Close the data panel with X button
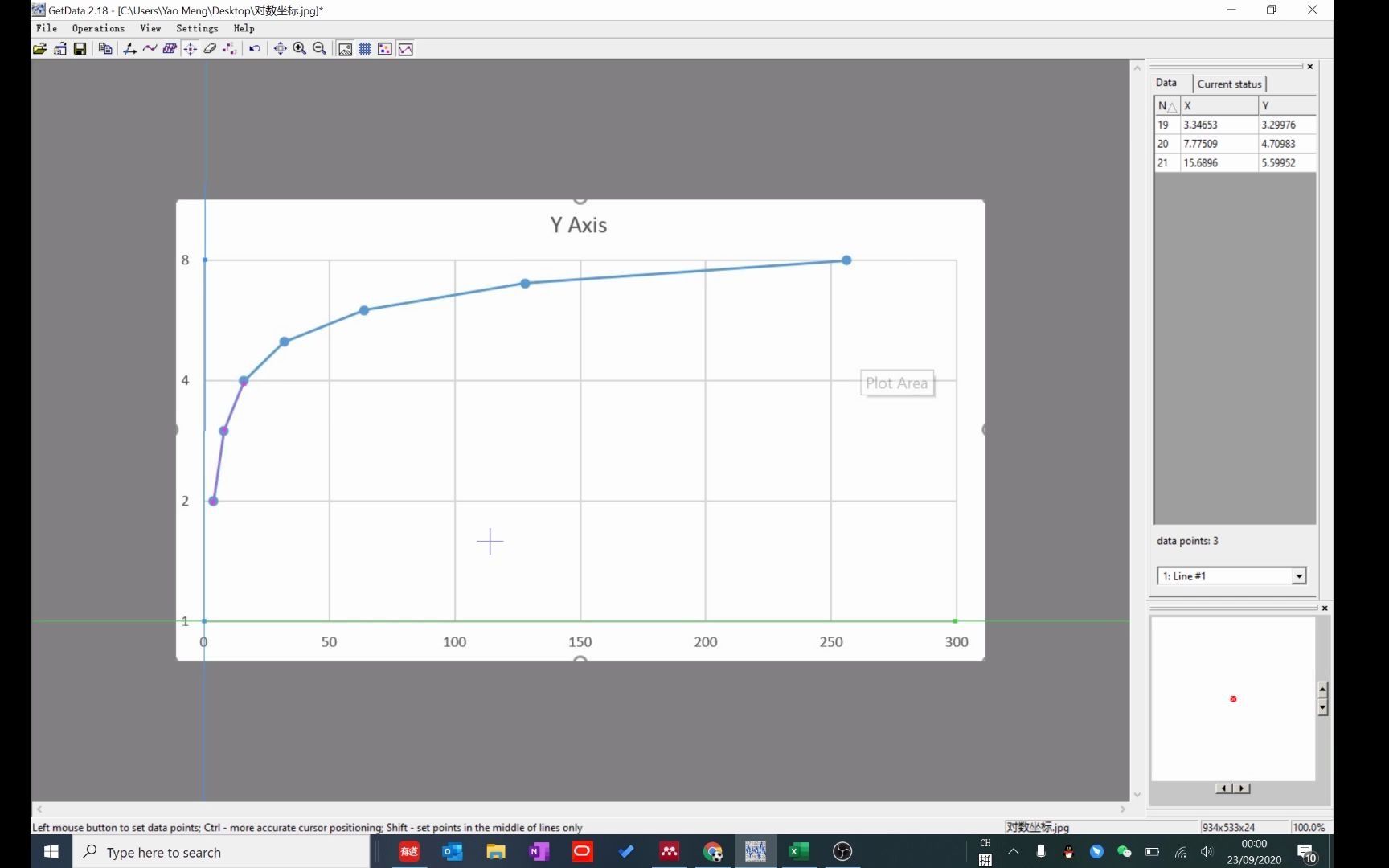The height and width of the screenshot is (868, 1389). 1310,67
